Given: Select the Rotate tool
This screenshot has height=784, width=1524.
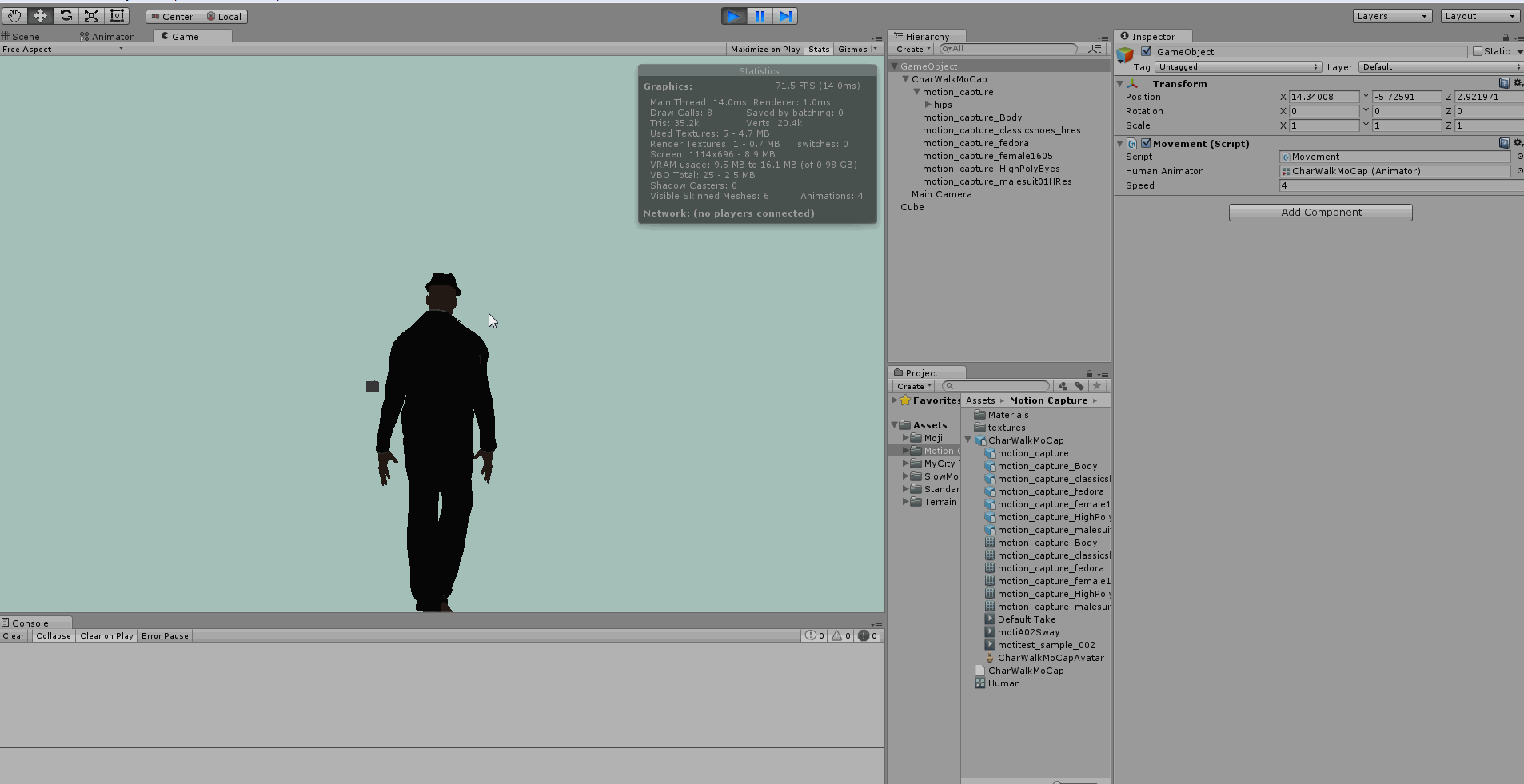Looking at the screenshot, I should tap(66, 16).
